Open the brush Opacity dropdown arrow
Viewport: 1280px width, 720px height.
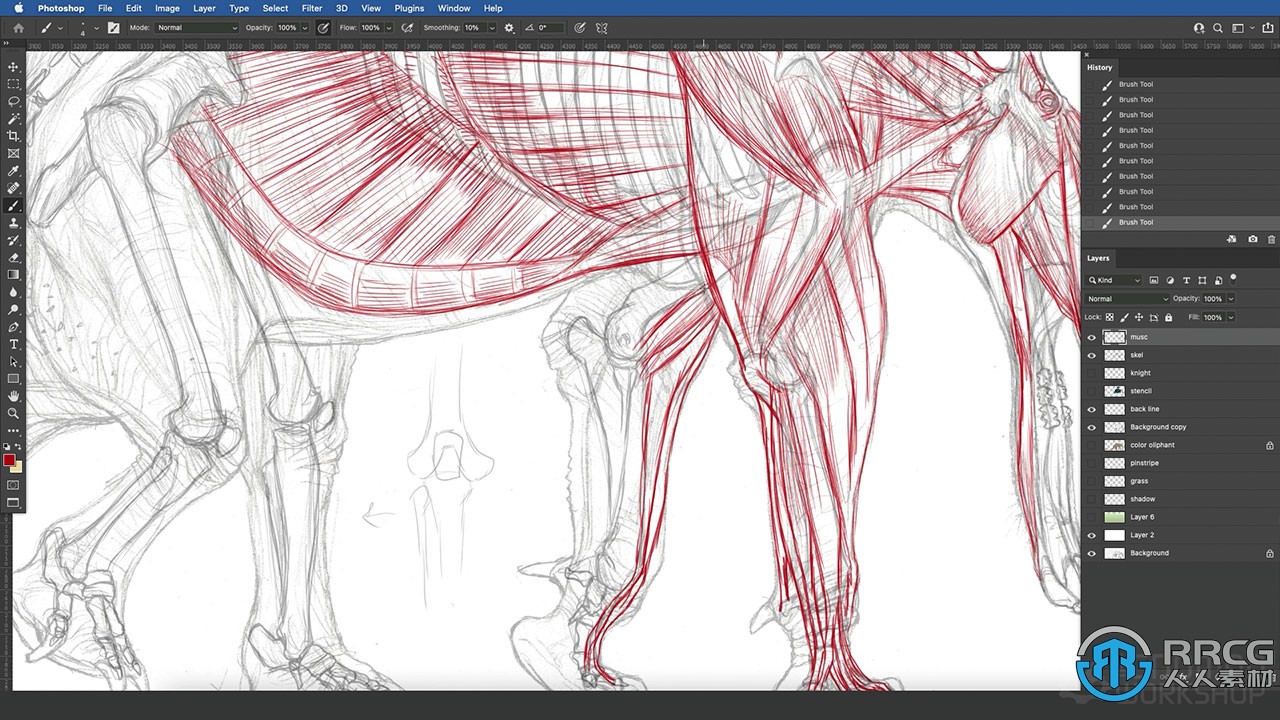click(x=306, y=28)
